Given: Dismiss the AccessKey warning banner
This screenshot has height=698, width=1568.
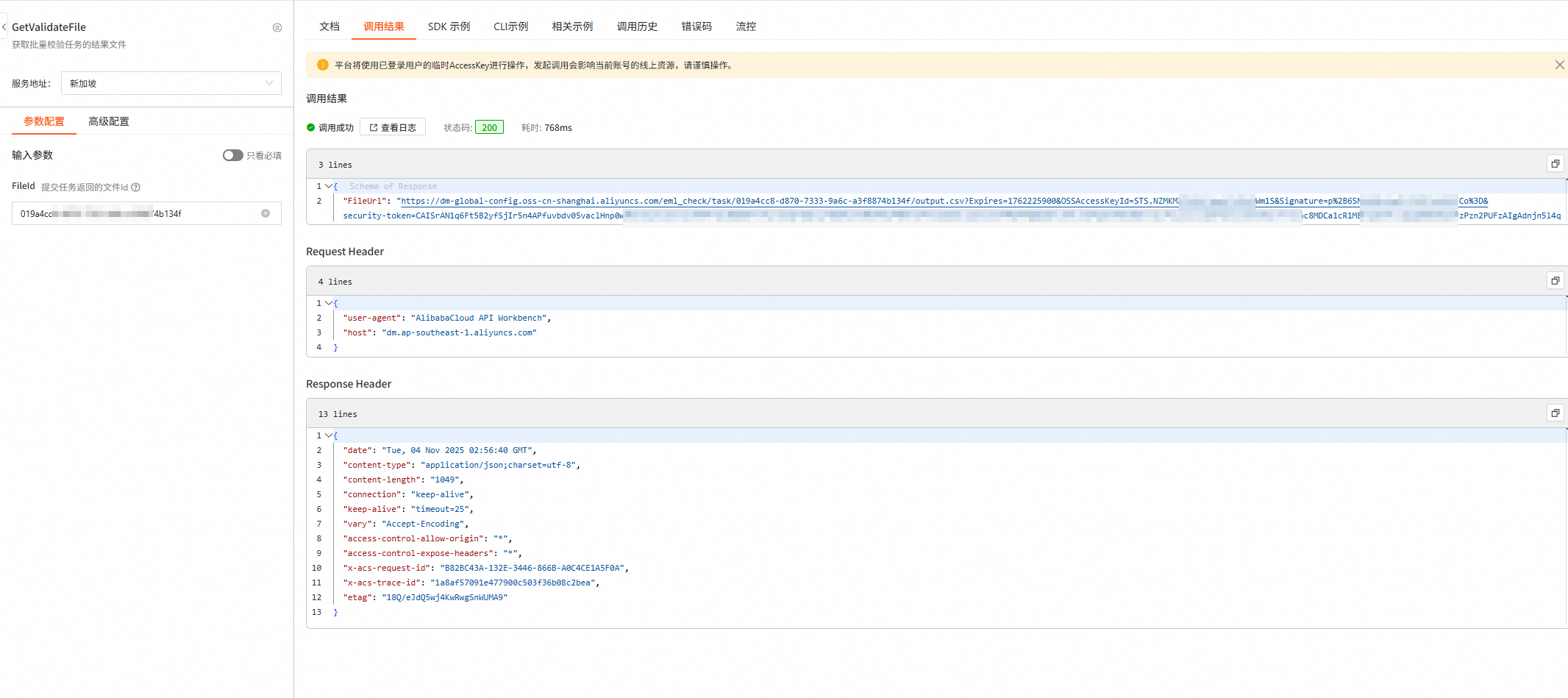Looking at the screenshot, I should (1559, 65).
